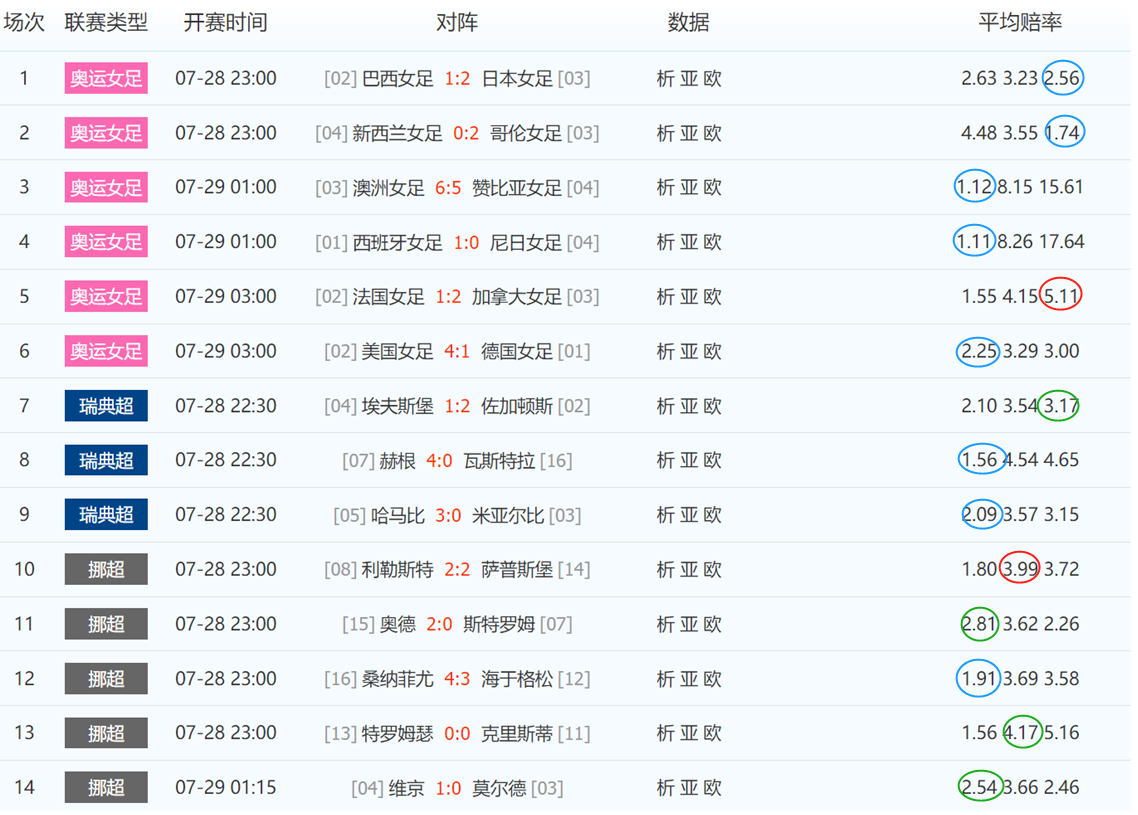Open 亚 link in 桑纳菲尤 row
This screenshot has height=815, width=1138.
689,679
